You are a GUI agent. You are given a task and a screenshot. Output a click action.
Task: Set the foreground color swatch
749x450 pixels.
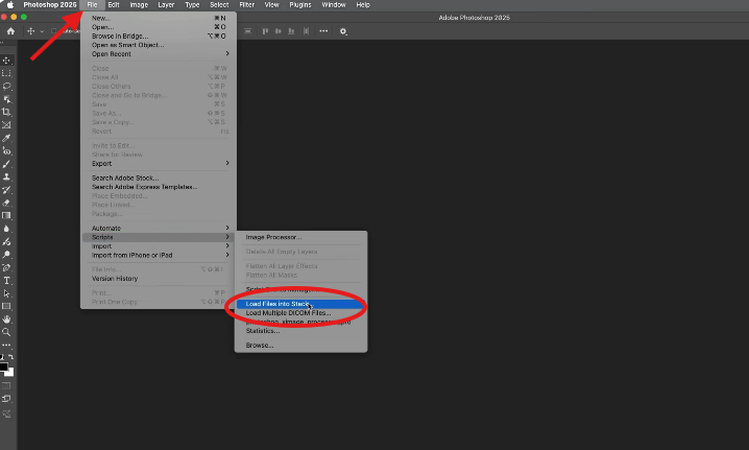coord(3,367)
